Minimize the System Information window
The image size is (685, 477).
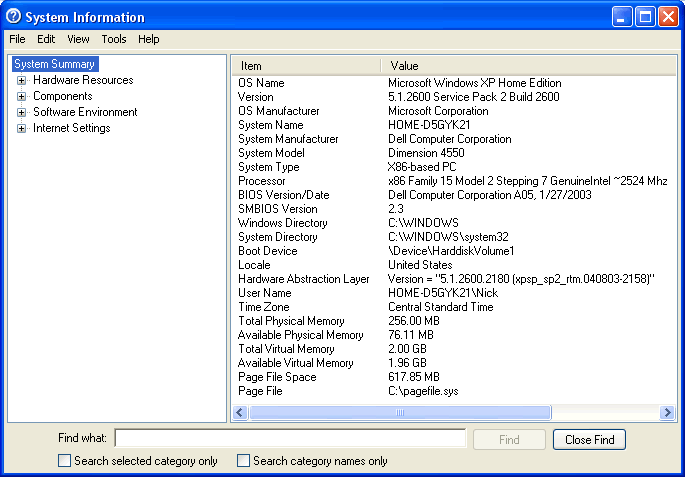621,17
